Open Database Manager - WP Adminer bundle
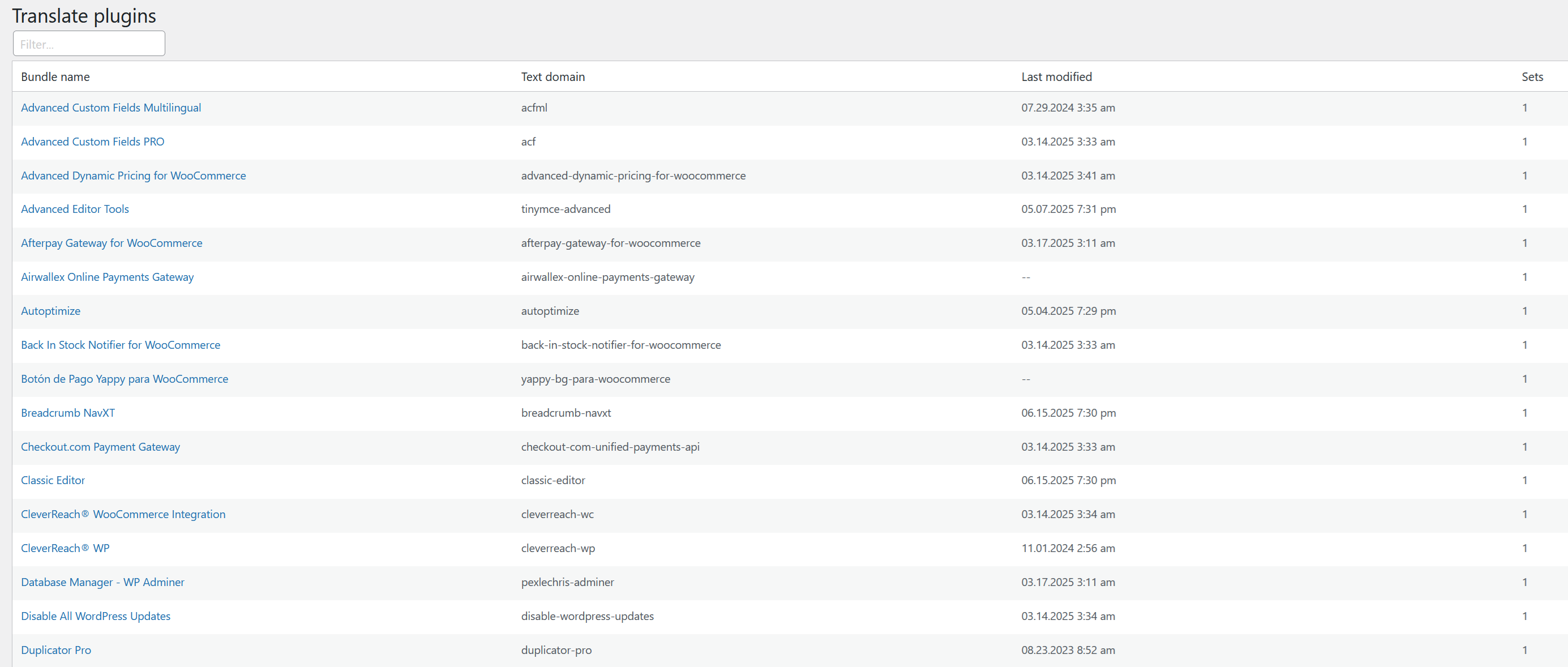 pyautogui.click(x=103, y=582)
